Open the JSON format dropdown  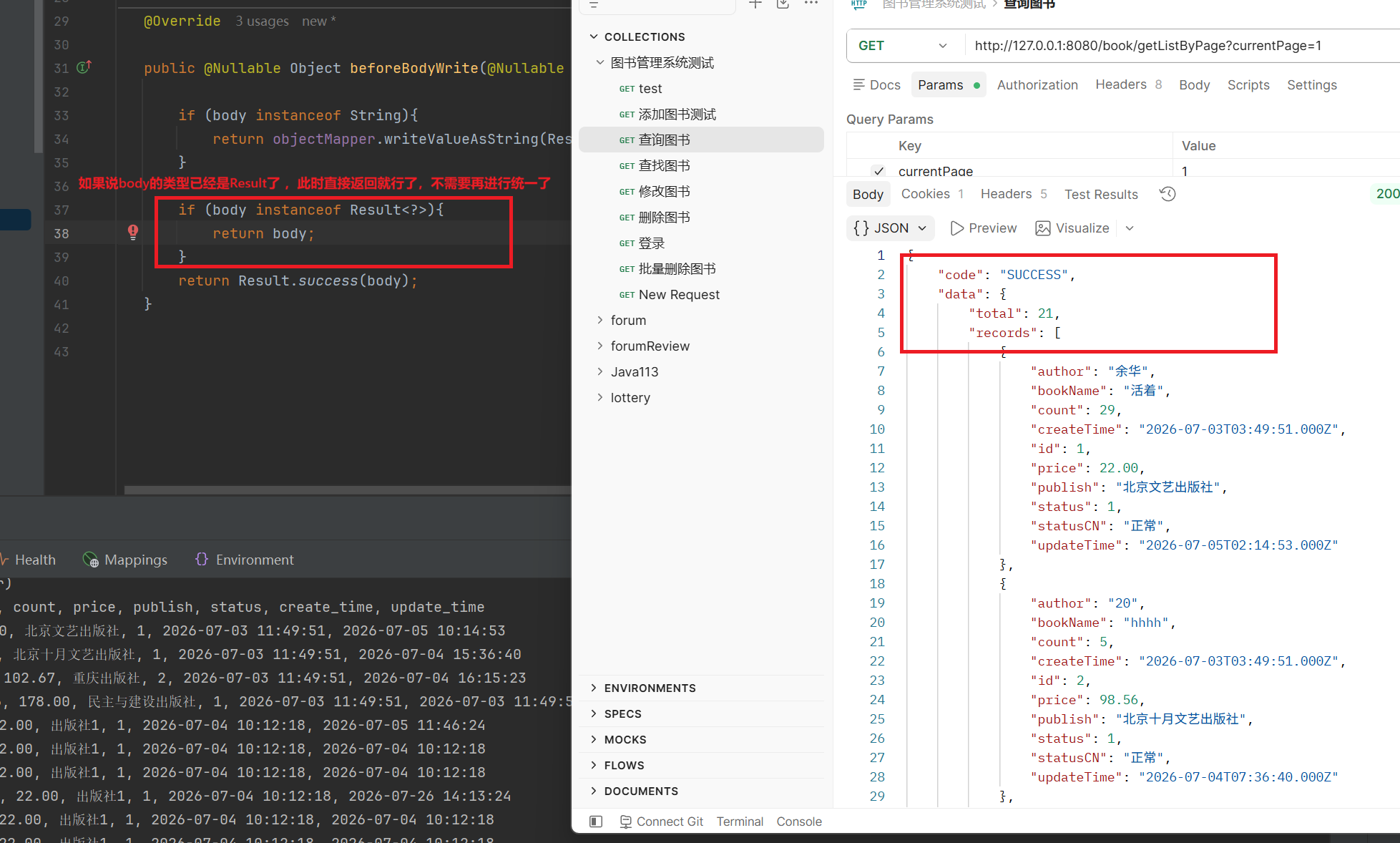tap(891, 228)
